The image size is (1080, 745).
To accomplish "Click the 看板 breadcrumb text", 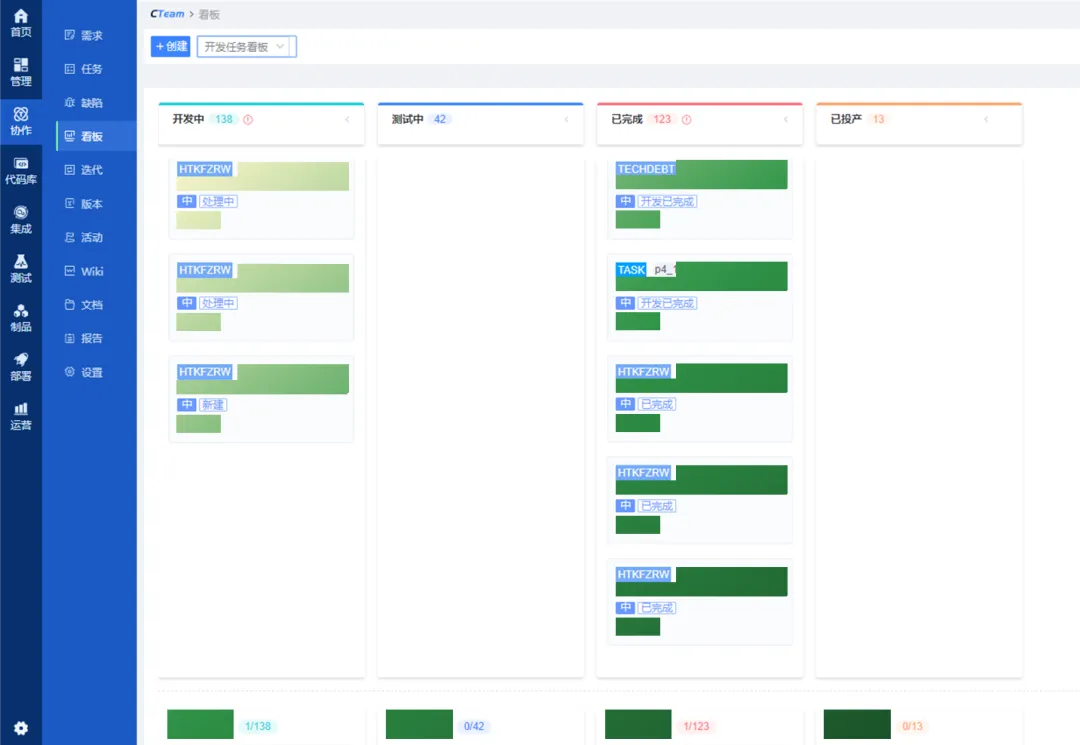I will [209, 14].
